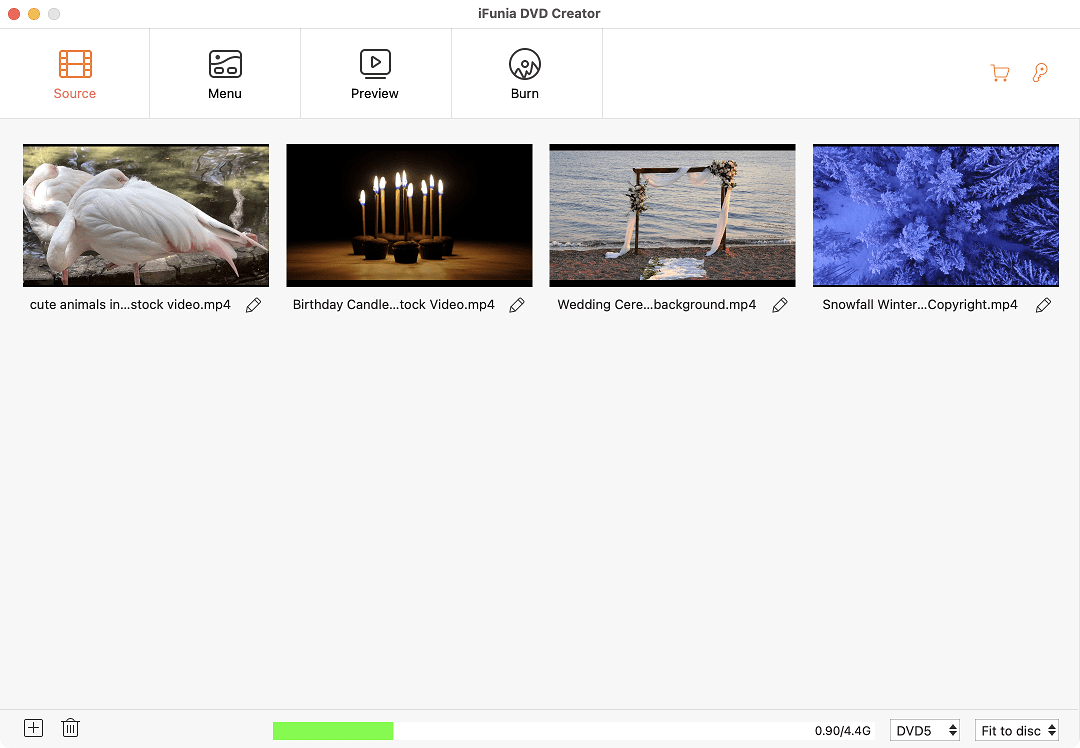Click the shopping cart purchase icon
This screenshot has height=748, width=1080.
(x=999, y=73)
